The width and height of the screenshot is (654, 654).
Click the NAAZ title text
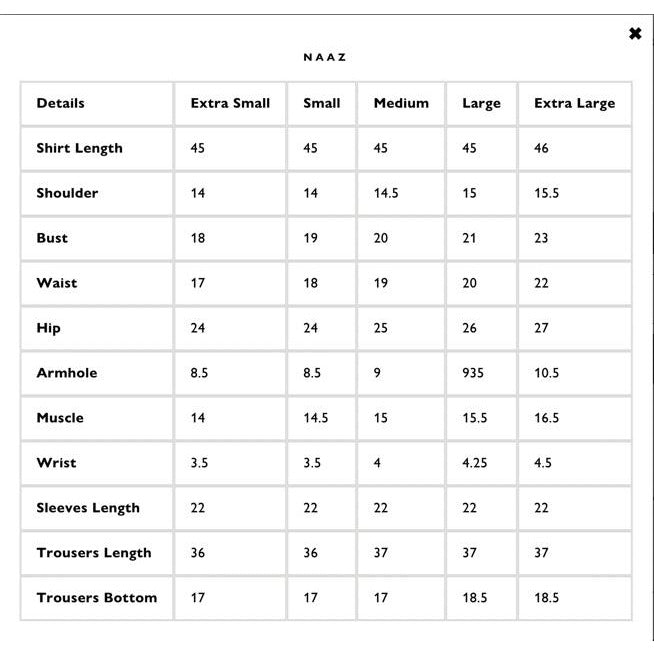click(325, 57)
